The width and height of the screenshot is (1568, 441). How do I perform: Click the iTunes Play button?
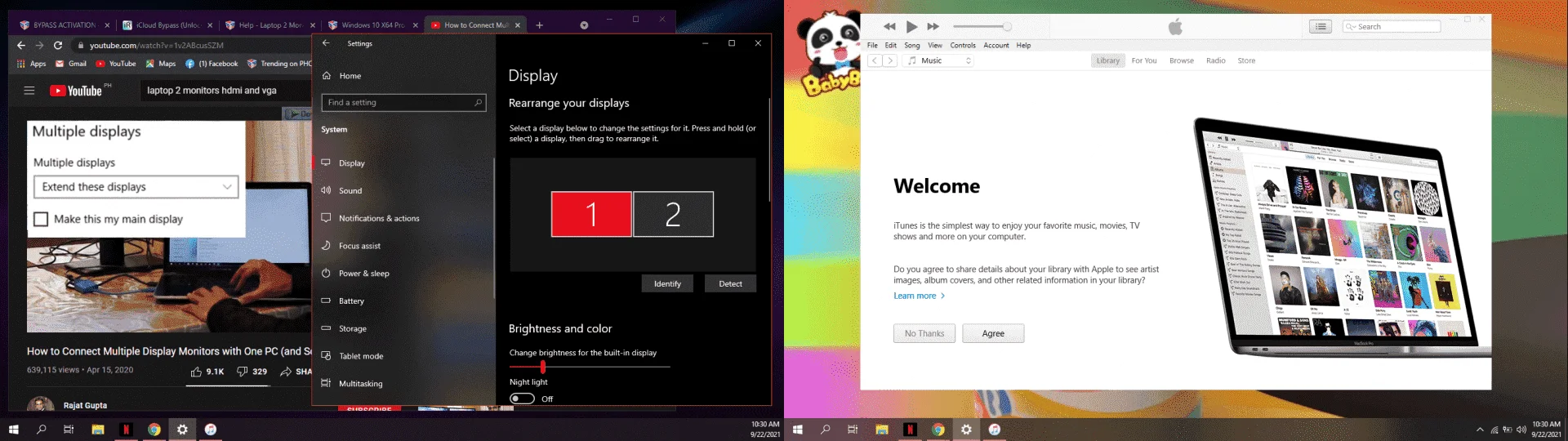pos(912,27)
